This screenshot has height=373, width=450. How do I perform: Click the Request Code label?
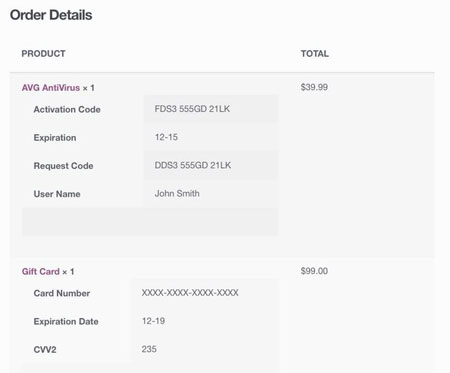[63, 166]
